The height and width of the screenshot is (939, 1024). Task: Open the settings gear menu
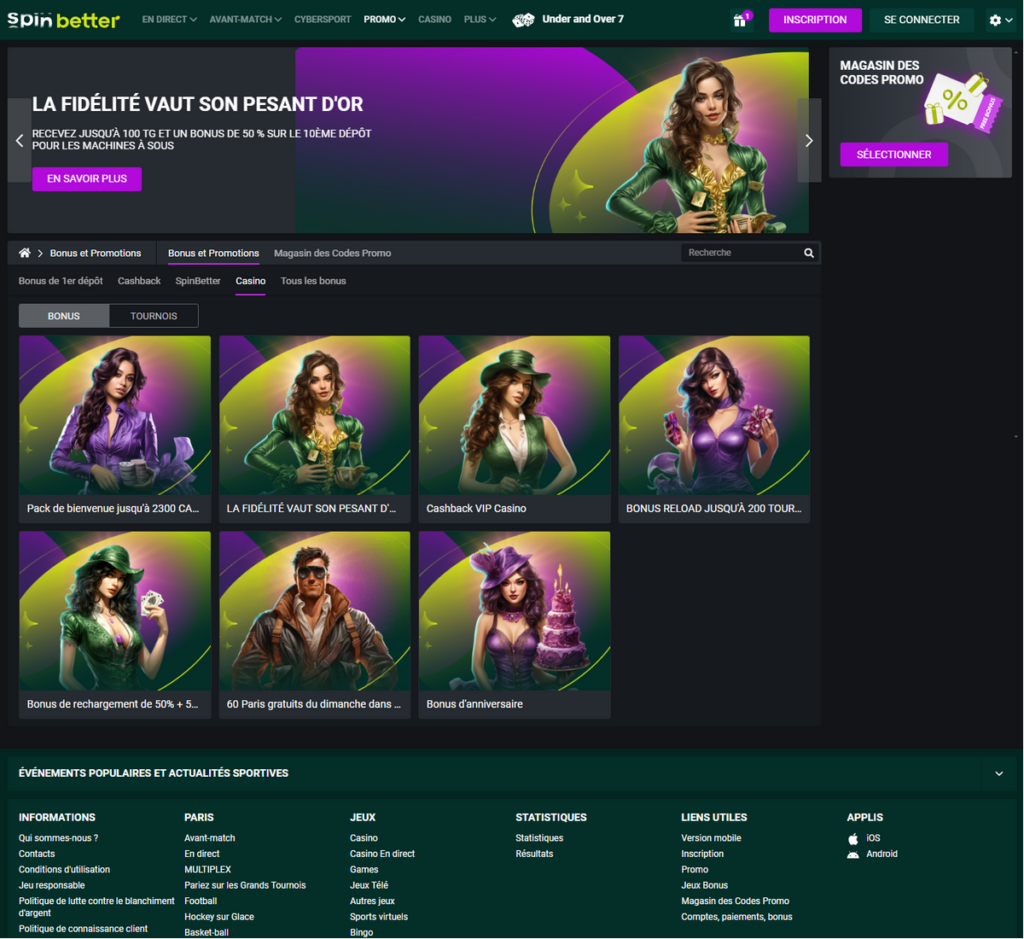click(x=1000, y=20)
